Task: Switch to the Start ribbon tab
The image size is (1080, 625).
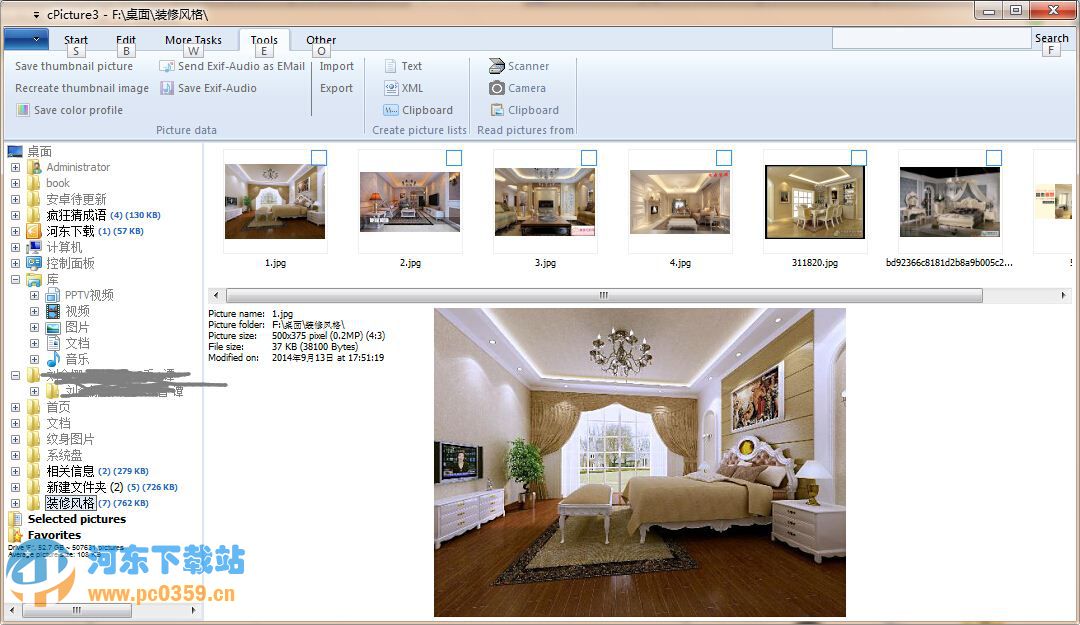Action: [76, 39]
